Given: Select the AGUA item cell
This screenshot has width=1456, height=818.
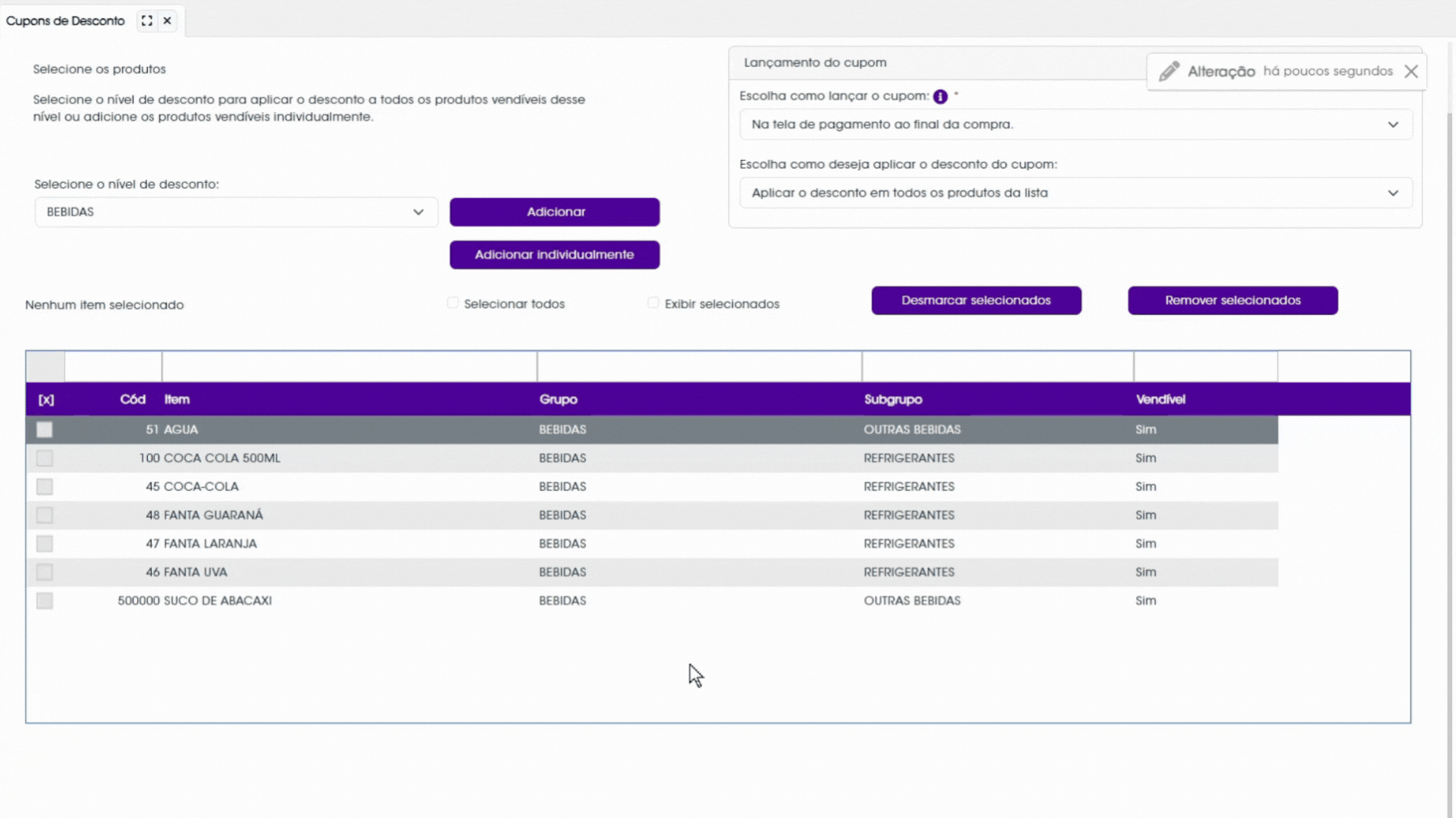Looking at the screenshot, I should pos(181,430).
